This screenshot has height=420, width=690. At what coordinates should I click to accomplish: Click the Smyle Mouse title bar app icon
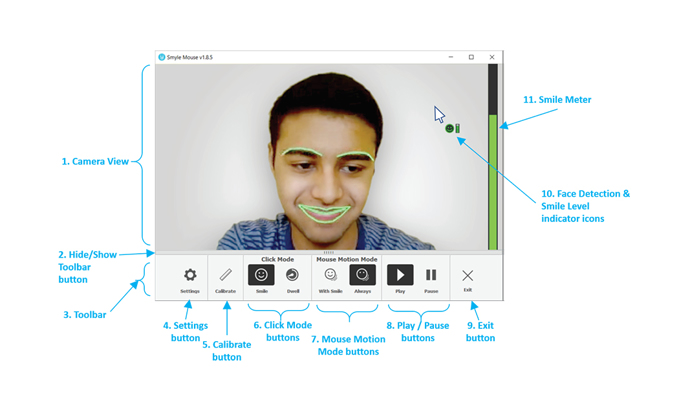(x=162, y=57)
